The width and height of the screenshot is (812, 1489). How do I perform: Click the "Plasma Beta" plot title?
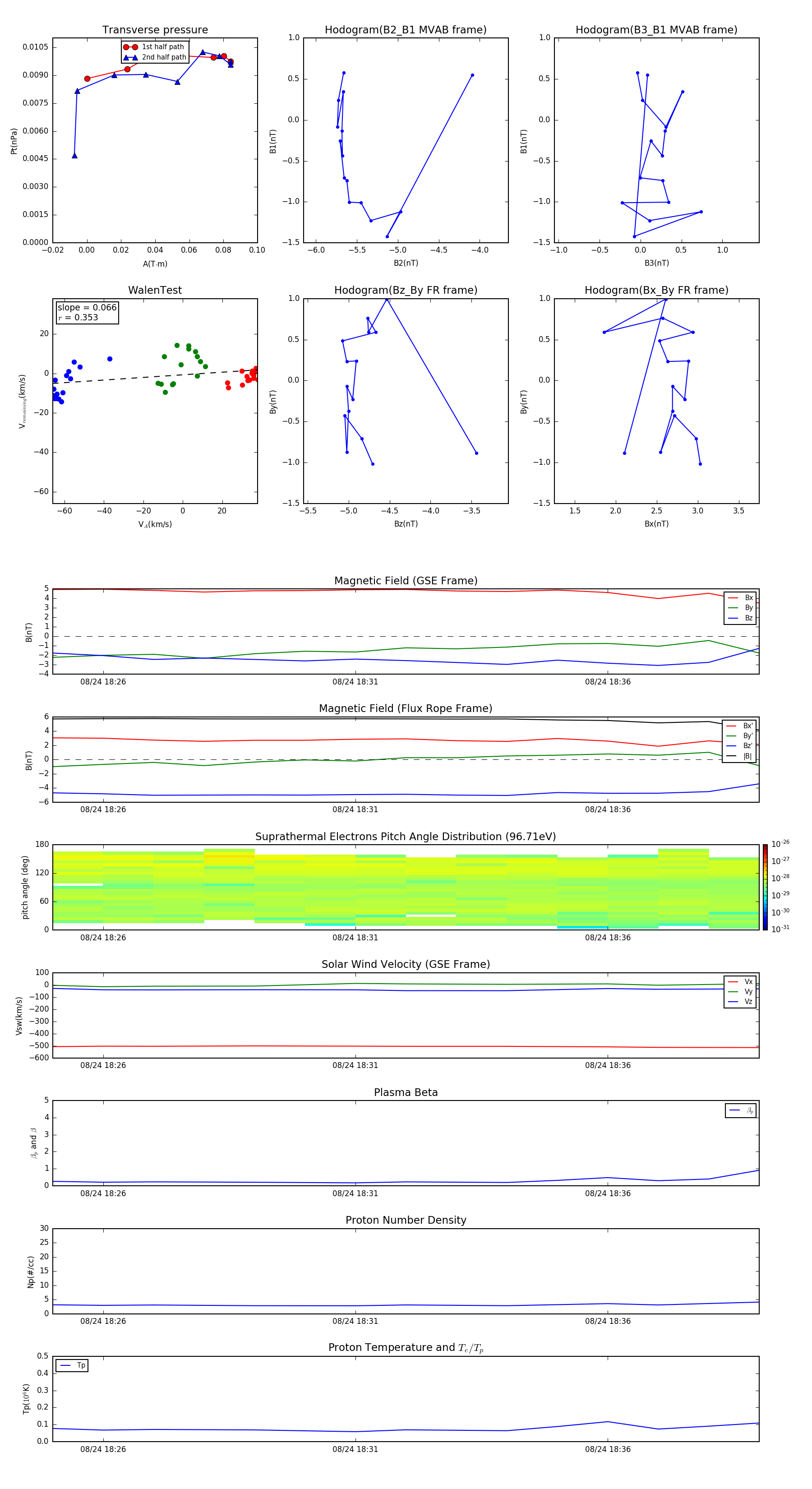[406, 1092]
